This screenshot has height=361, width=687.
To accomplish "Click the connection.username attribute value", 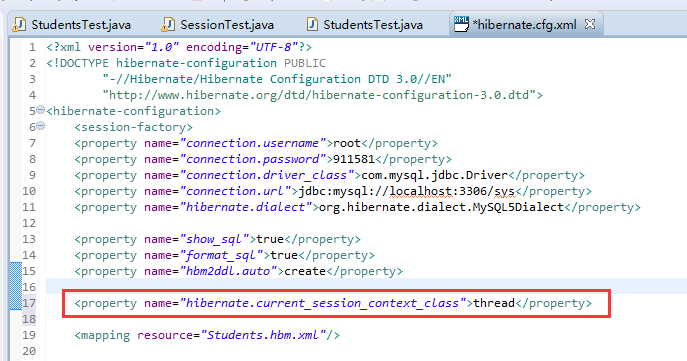I will [253, 143].
